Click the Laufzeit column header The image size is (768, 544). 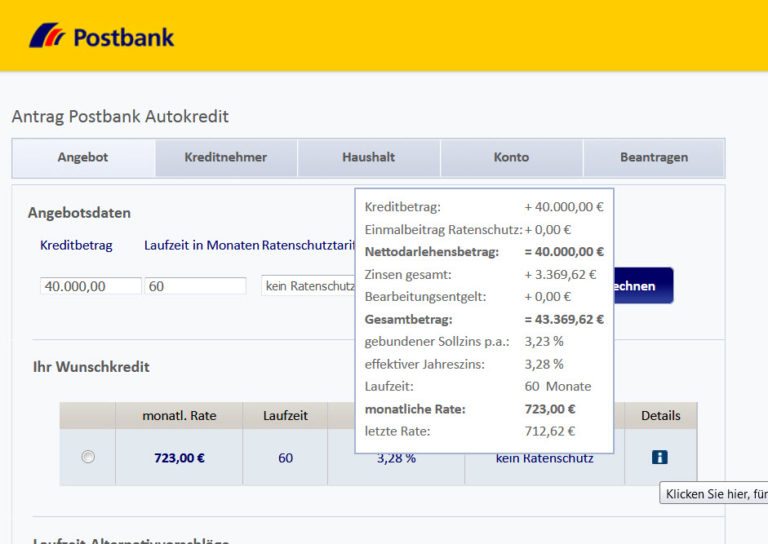click(x=285, y=416)
